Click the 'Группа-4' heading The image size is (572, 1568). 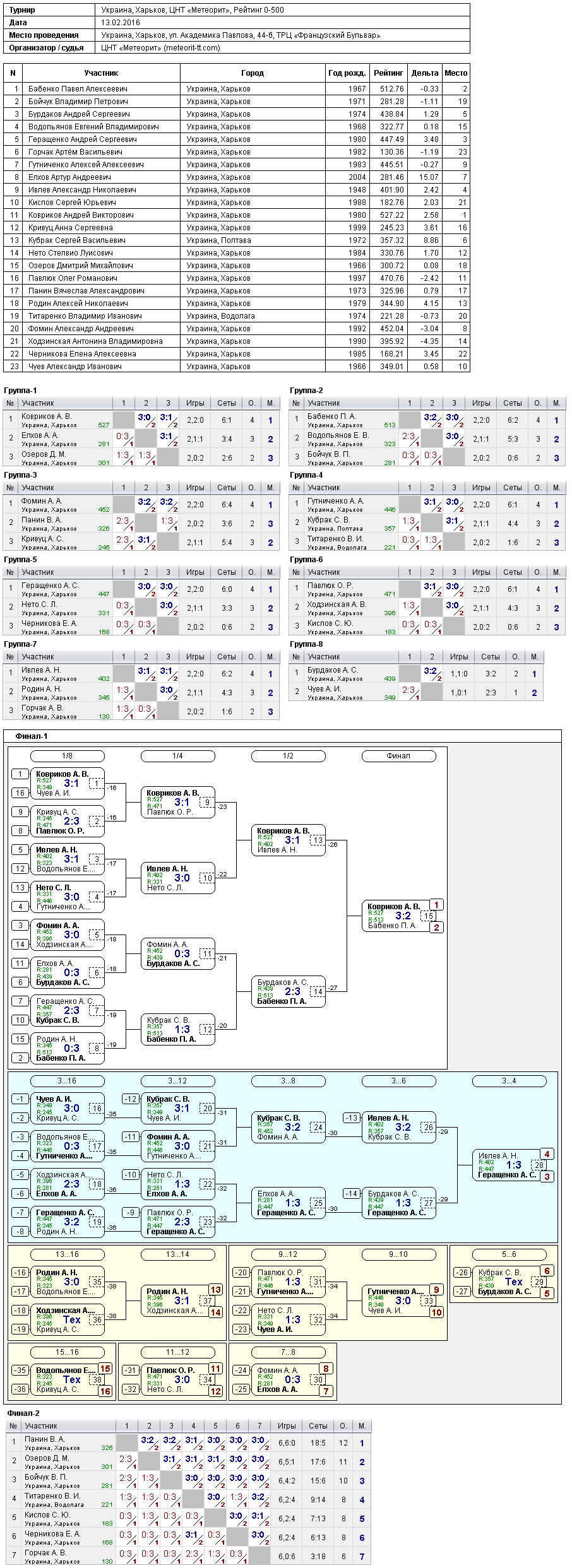pyautogui.click(x=306, y=475)
